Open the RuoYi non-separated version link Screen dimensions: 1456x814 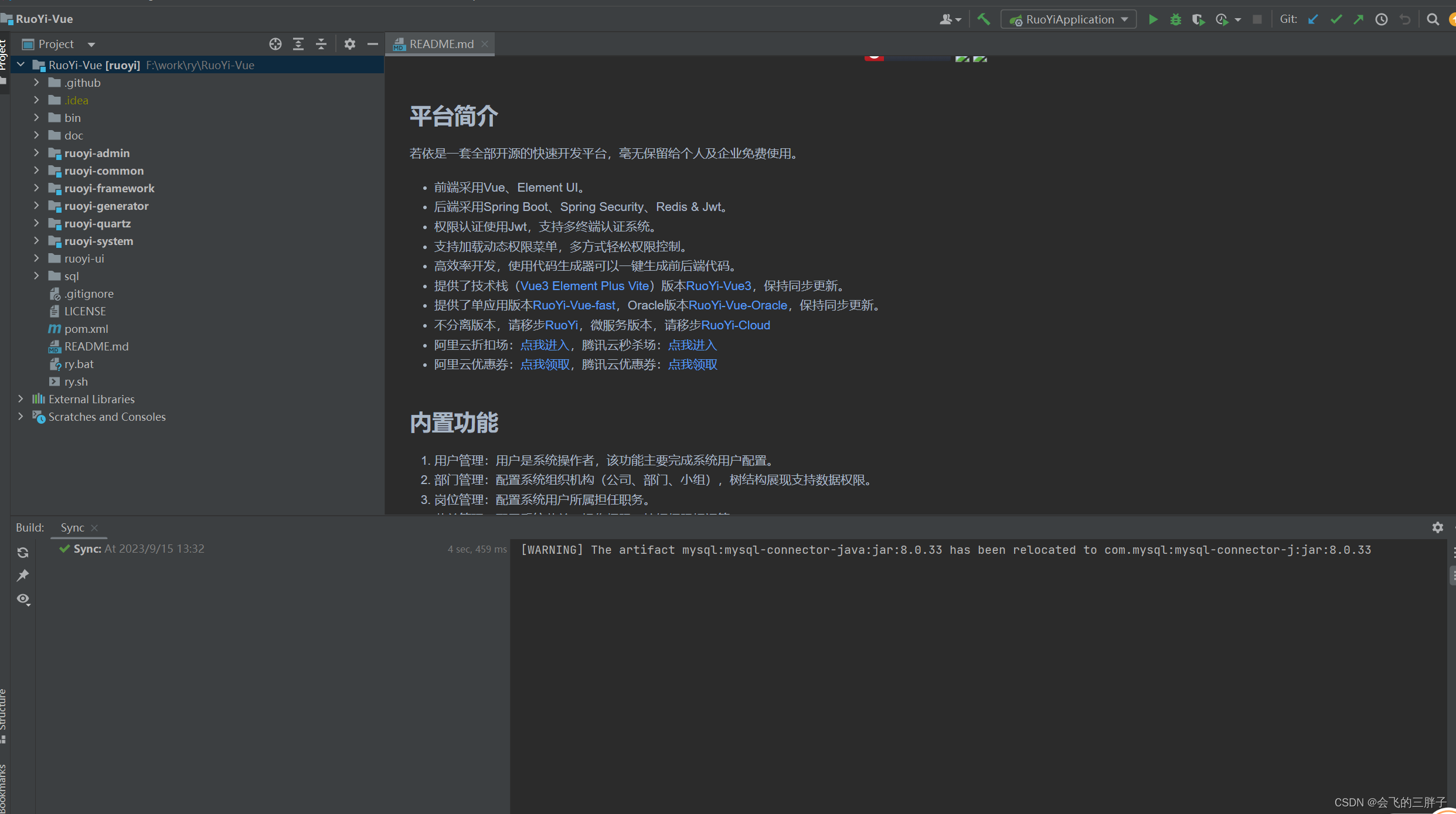coord(562,325)
